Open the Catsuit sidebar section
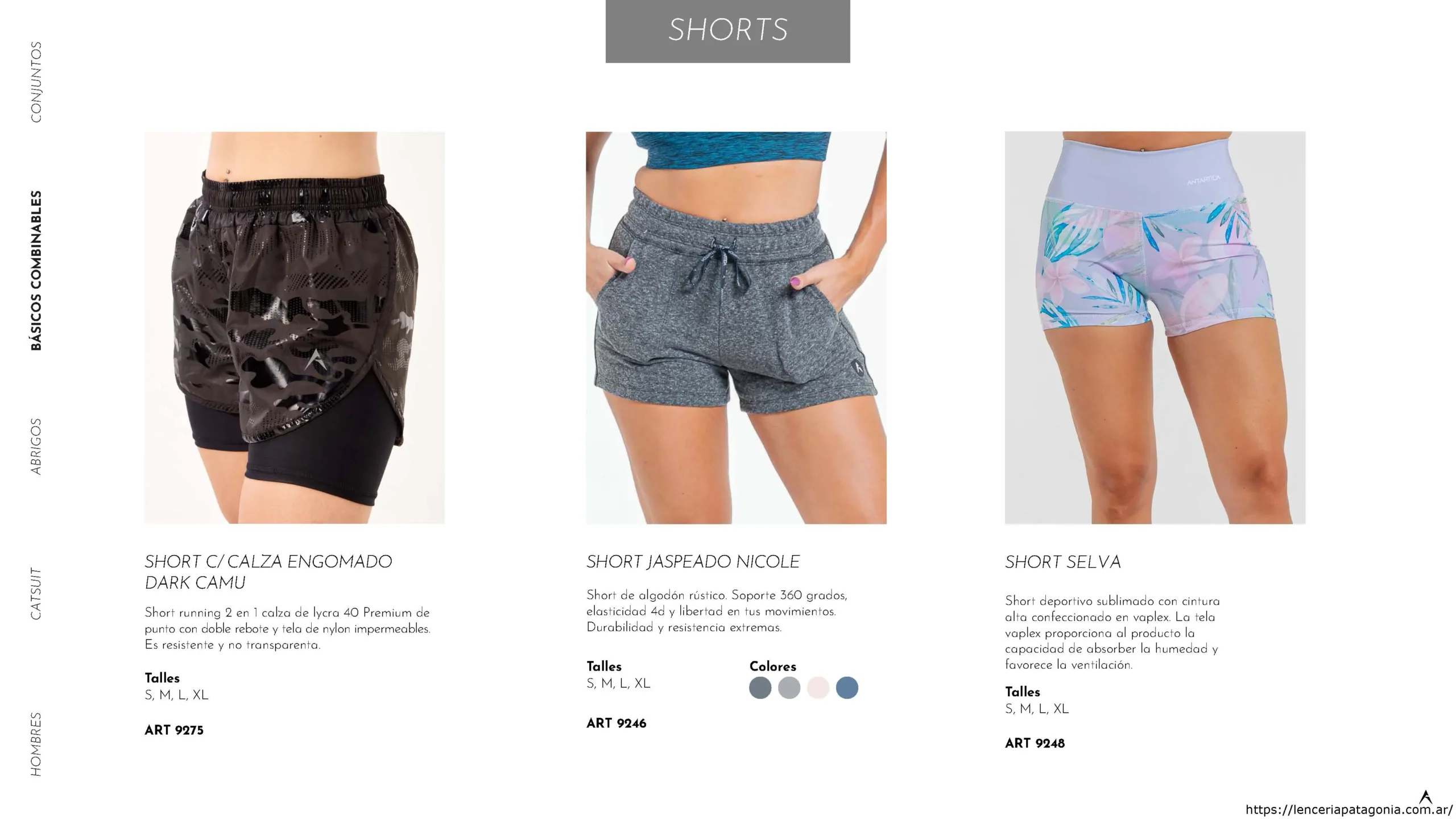The image size is (1456, 819). click(36, 593)
